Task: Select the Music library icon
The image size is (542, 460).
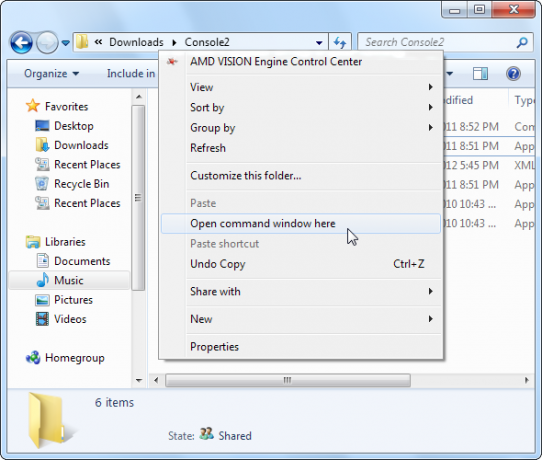Action: click(x=43, y=280)
